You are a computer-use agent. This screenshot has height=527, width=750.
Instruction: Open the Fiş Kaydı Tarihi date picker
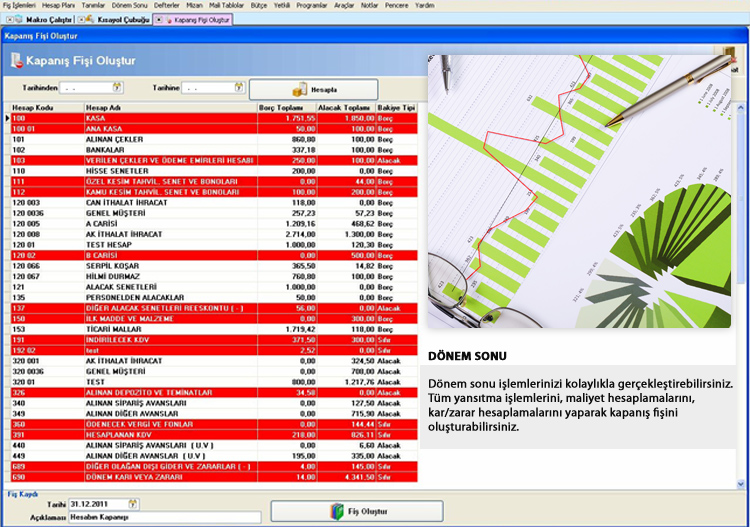[x=133, y=504]
